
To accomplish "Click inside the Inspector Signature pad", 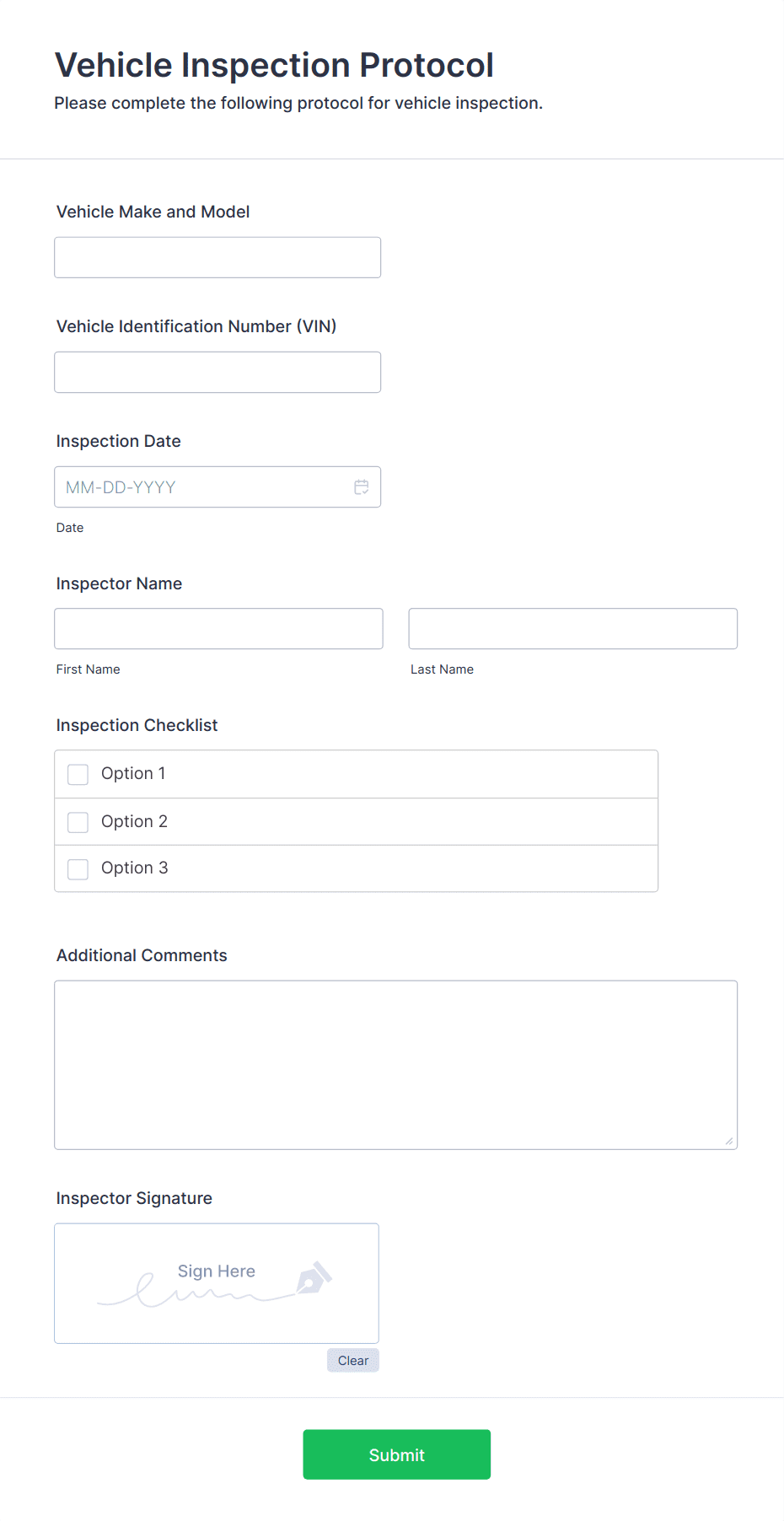I will coord(216,1283).
